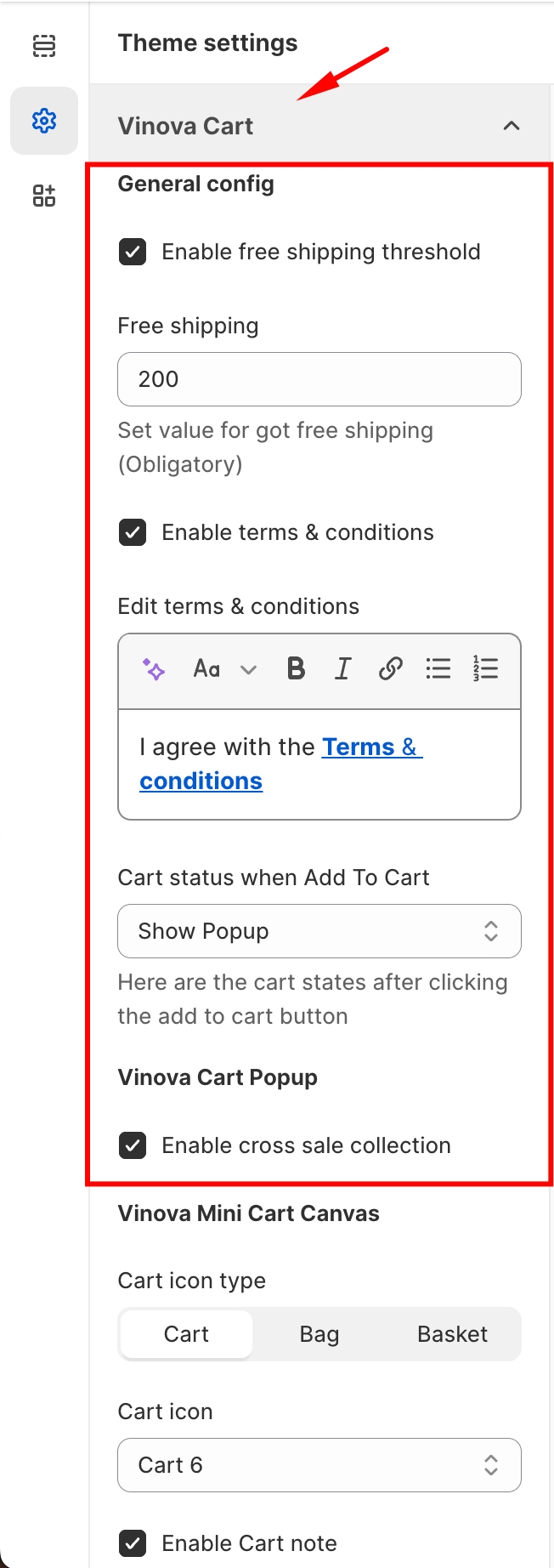Open the Cart status Show Popup dropdown
This screenshot has height=1568, width=554.
319,931
